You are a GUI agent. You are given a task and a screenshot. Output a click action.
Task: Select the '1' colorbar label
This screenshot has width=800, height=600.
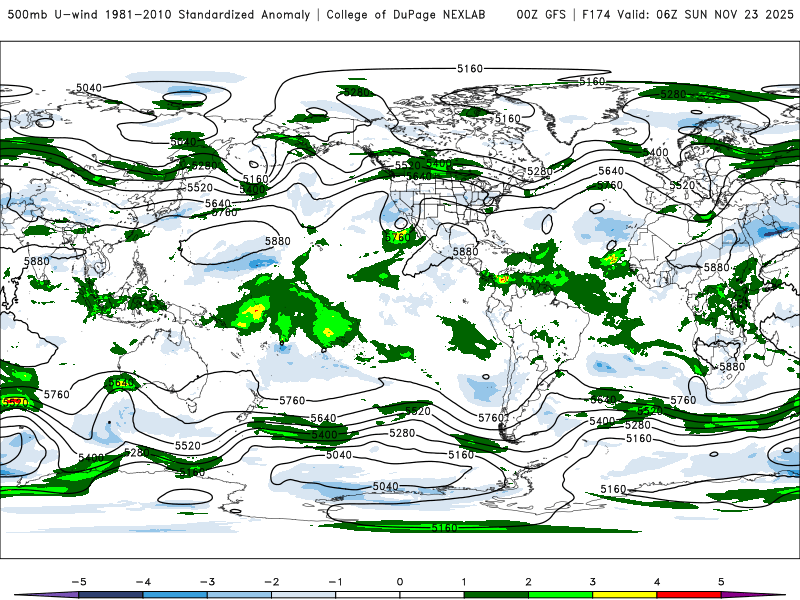point(464,582)
